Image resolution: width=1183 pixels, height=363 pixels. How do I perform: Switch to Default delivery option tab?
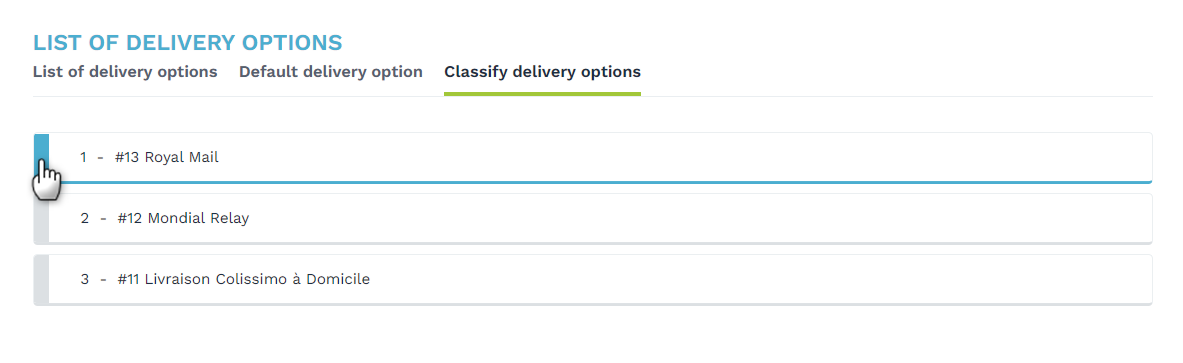click(x=330, y=72)
